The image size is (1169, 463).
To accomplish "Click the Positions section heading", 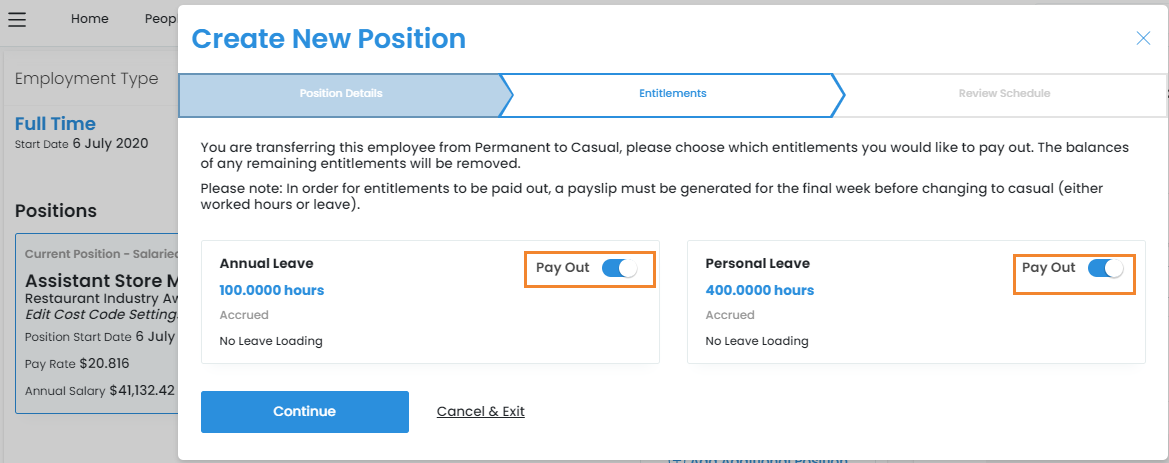I will click(56, 211).
